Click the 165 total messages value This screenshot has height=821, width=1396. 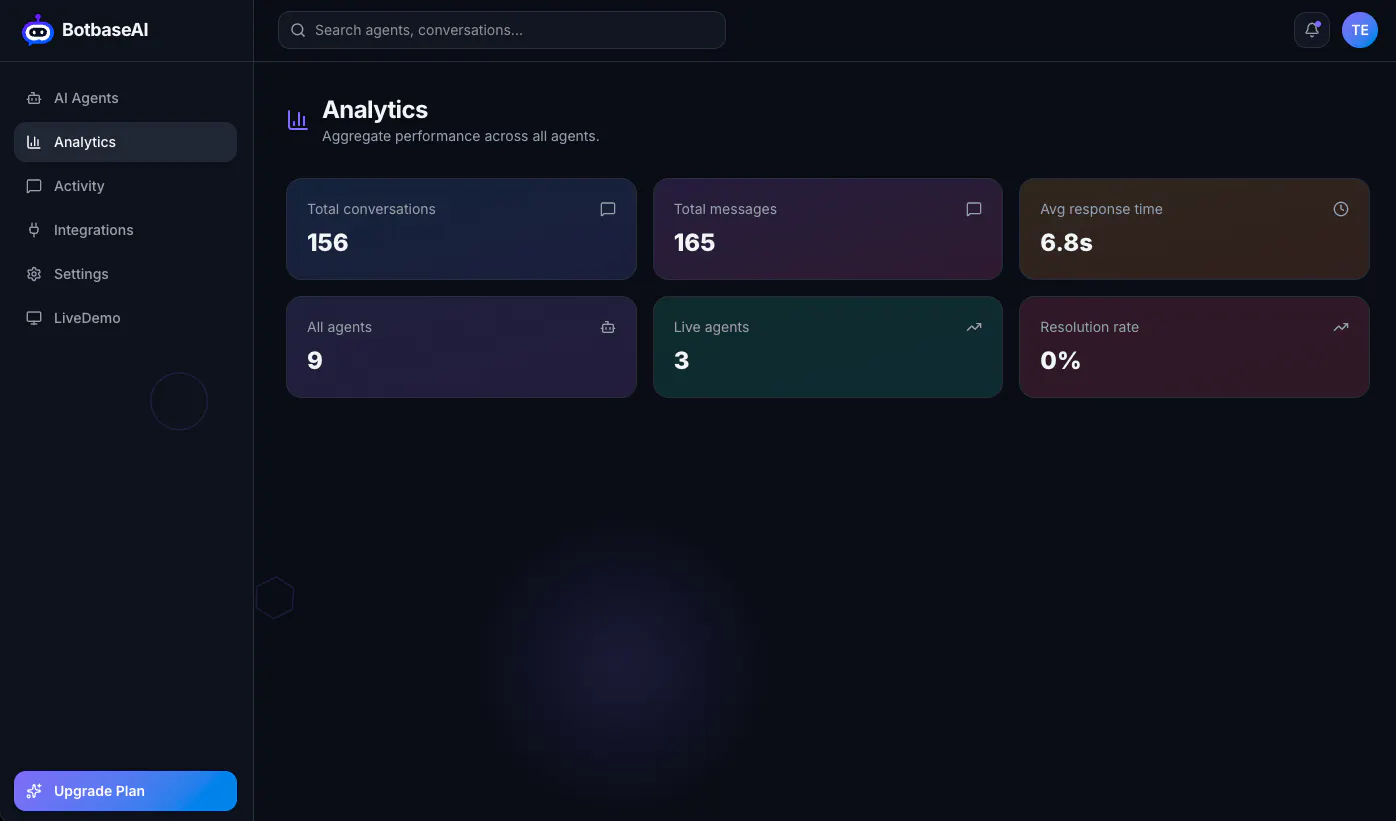click(694, 243)
